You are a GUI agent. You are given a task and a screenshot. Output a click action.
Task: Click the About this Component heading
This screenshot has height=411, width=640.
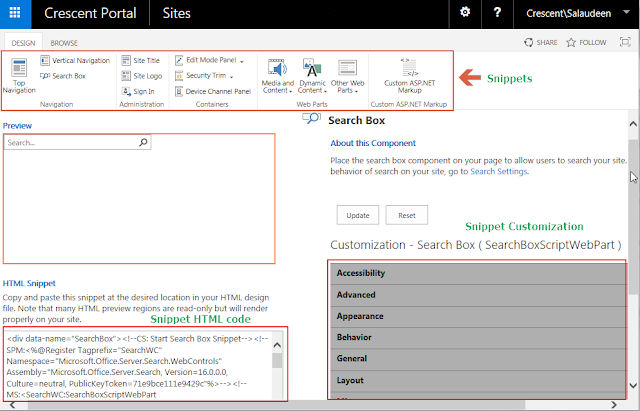coord(373,143)
